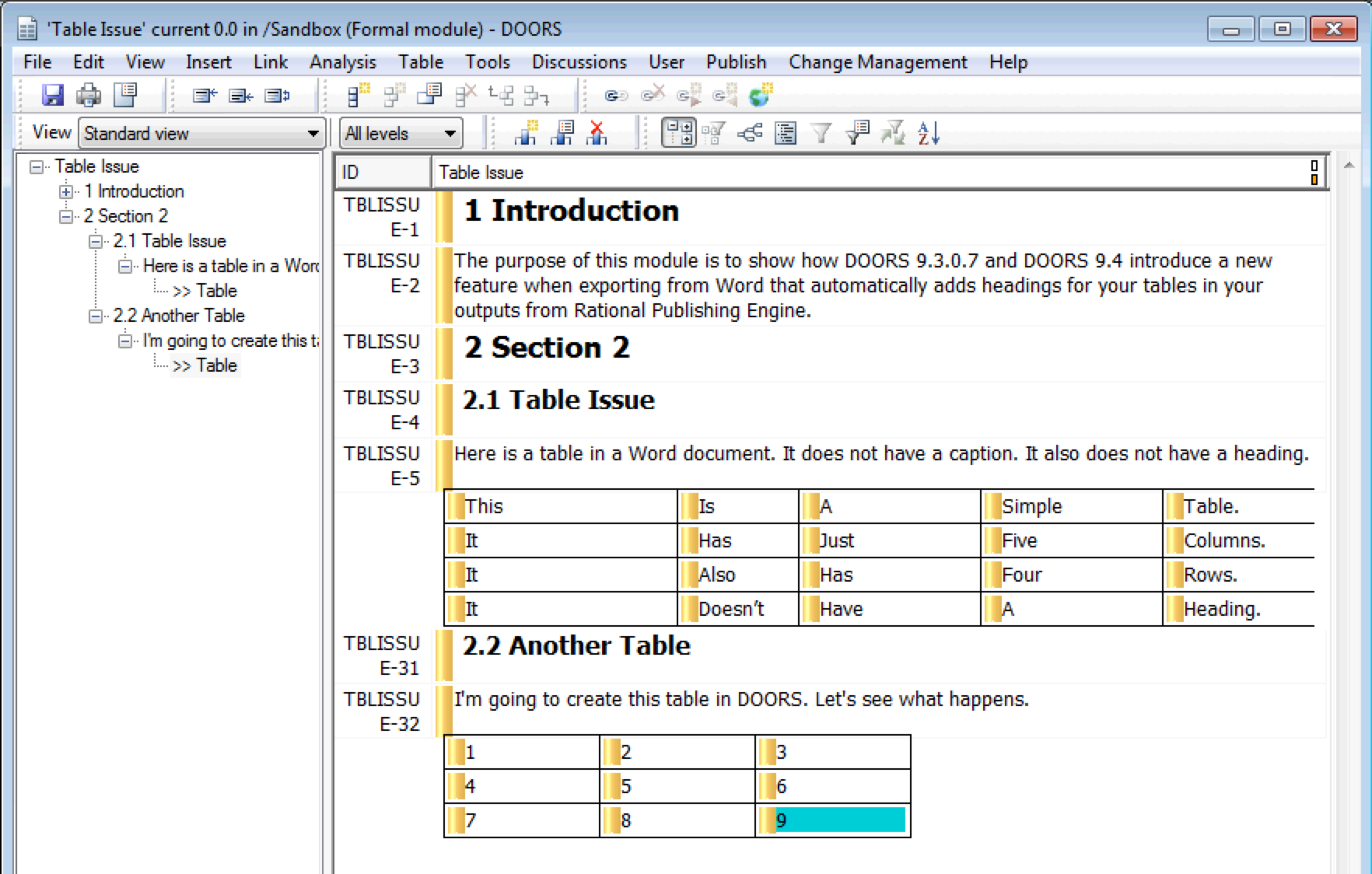Click the TBLISSUE-32 object ID cell
Image resolution: width=1372 pixels, height=874 pixels.
(x=382, y=711)
